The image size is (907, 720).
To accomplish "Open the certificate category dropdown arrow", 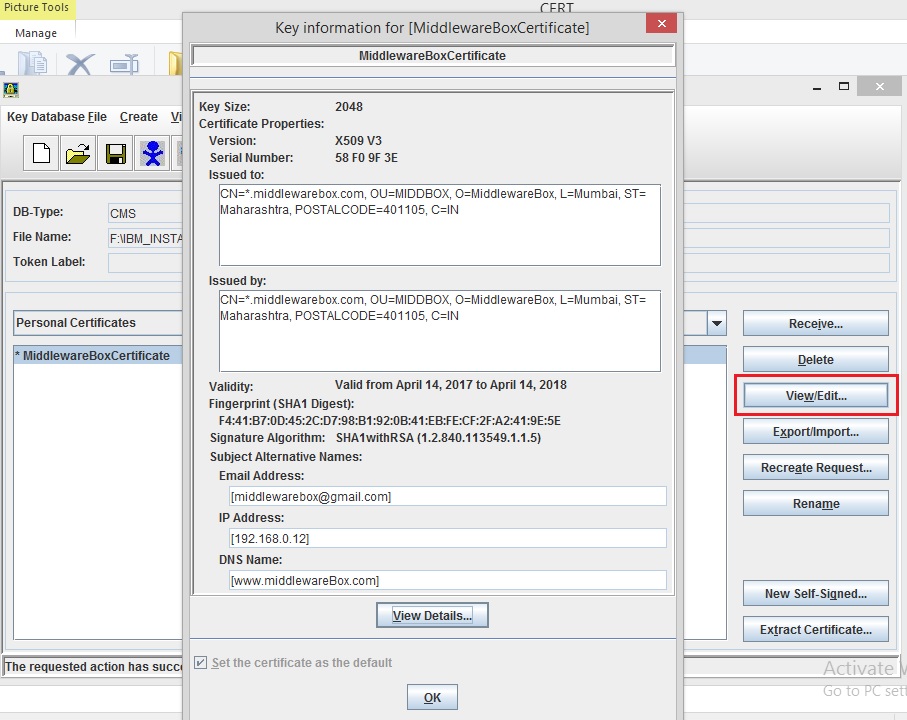I will pyautogui.click(x=718, y=323).
